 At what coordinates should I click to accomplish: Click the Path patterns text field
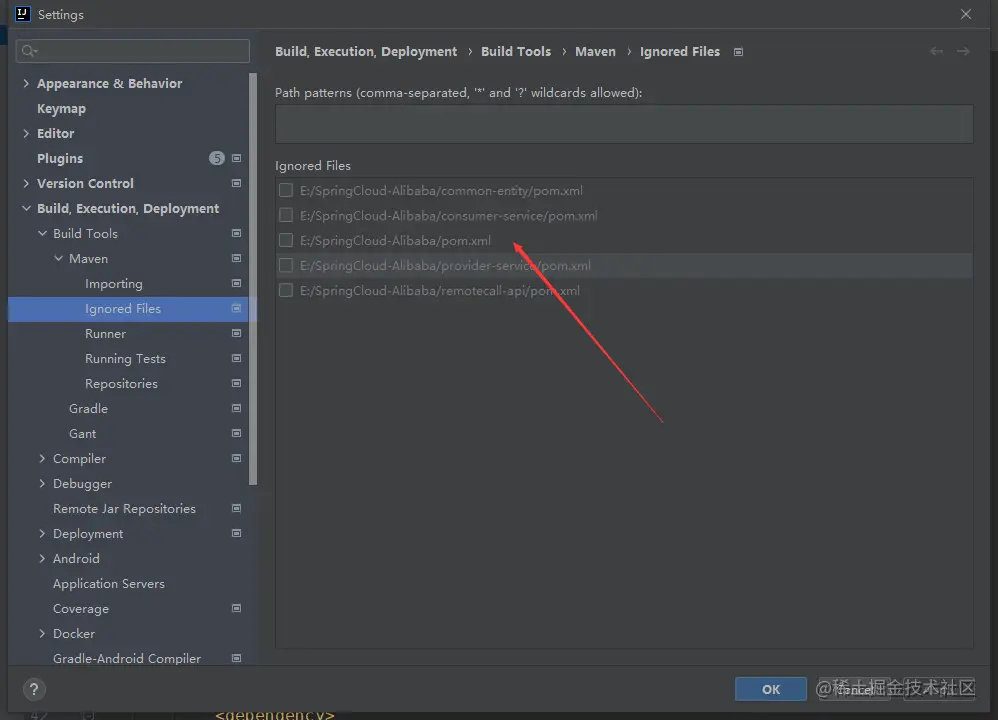624,124
